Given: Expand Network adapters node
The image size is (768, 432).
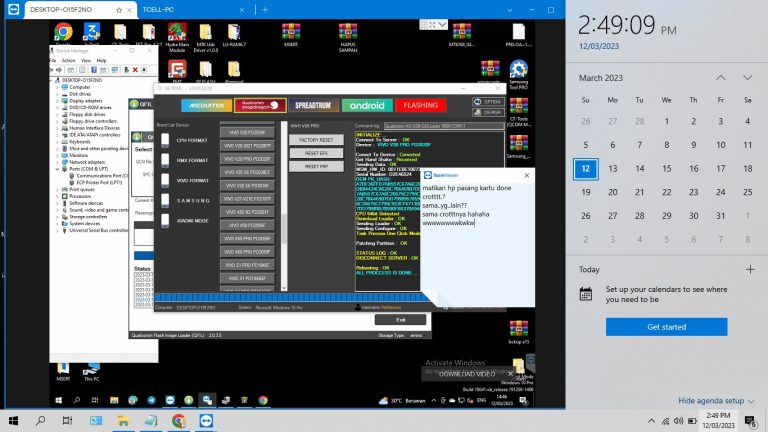Looking at the screenshot, I should click(57, 162).
